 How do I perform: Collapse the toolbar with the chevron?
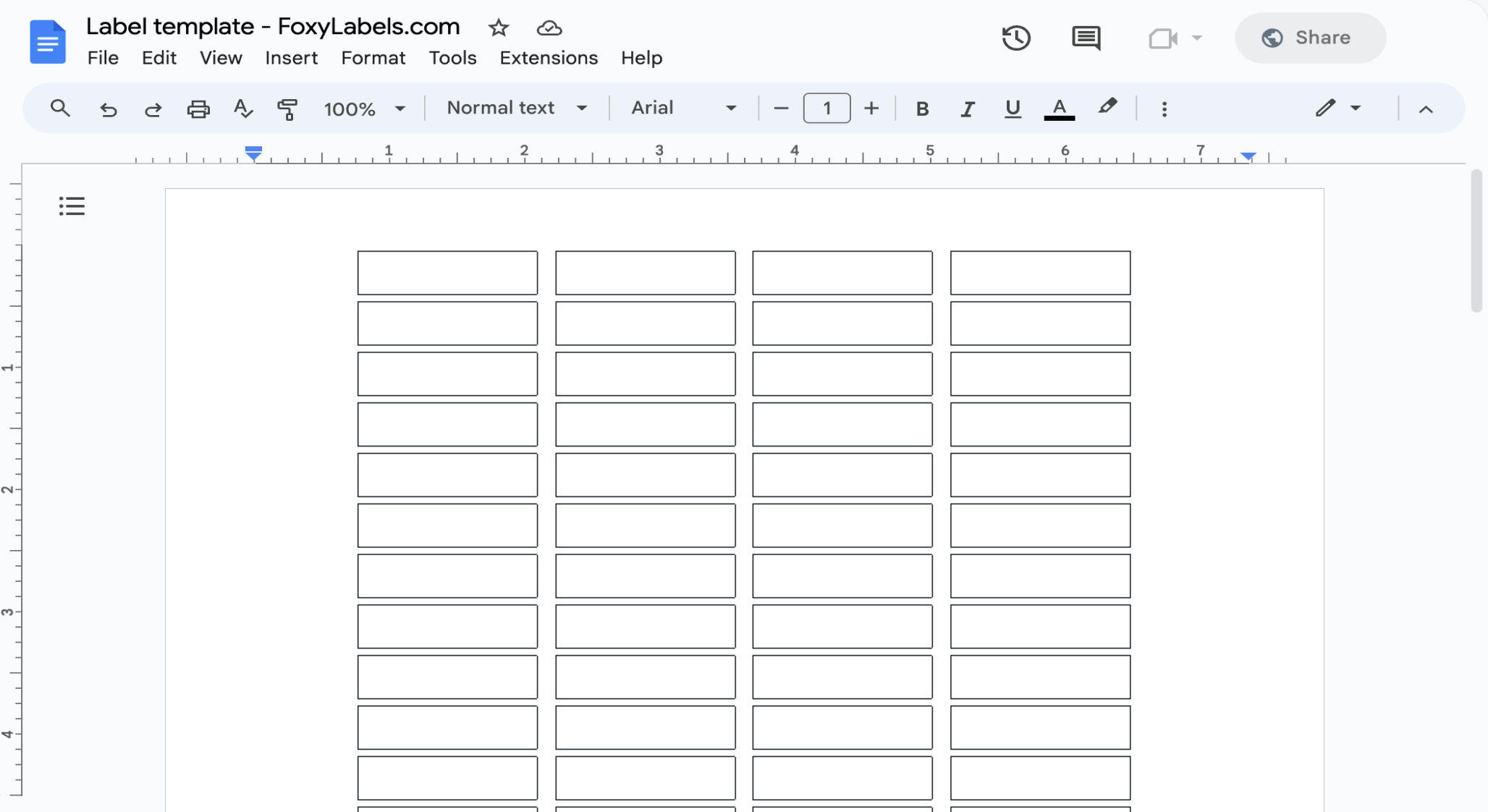point(1424,110)
